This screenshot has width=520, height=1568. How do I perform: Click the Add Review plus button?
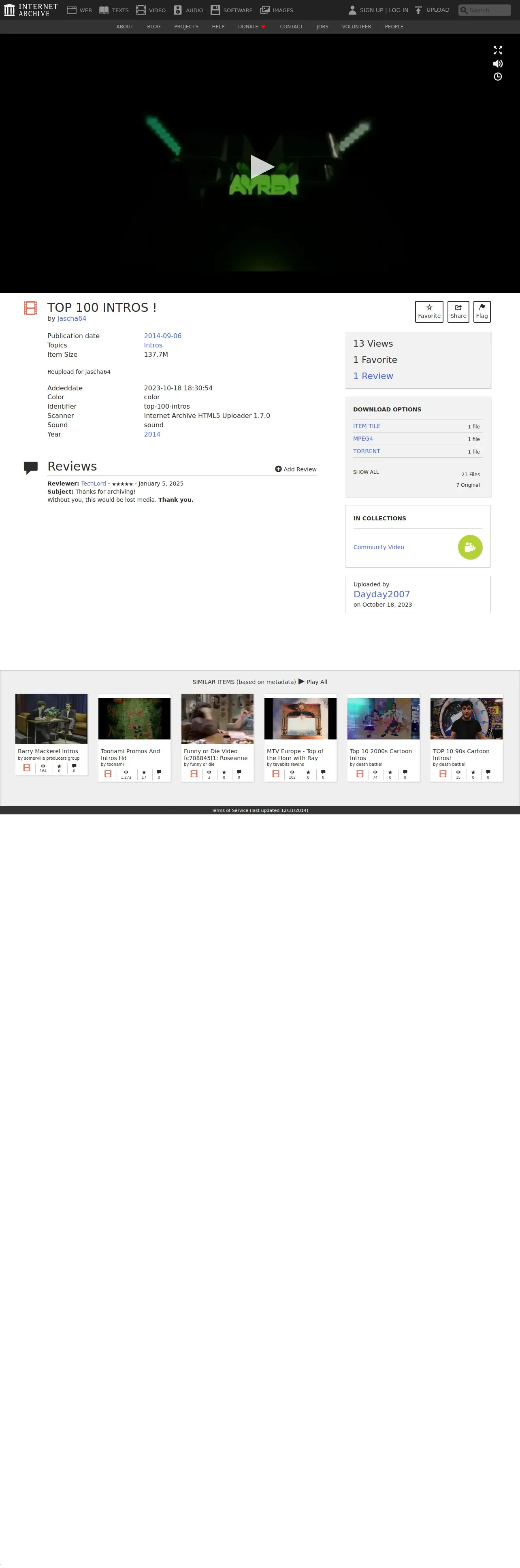pos(295,469)
